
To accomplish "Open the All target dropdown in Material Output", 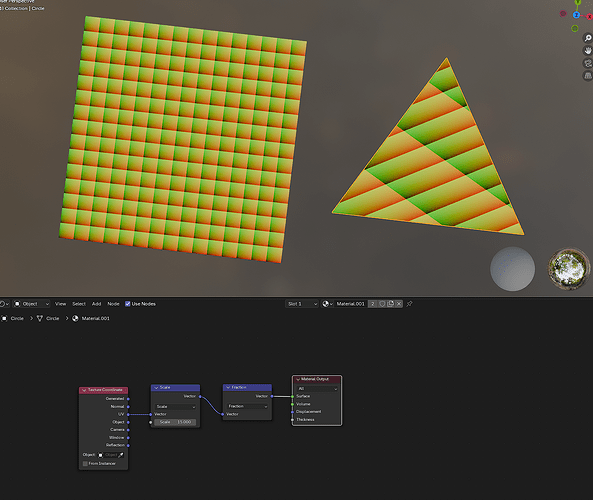I will (x=317, y=389).
